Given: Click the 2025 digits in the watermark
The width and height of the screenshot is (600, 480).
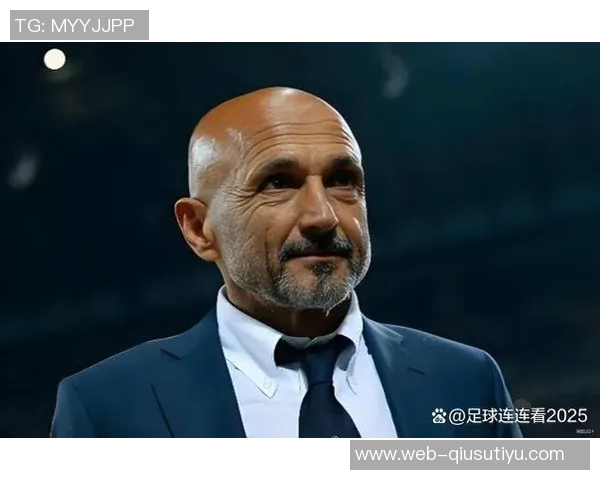Looking at the screenshot, I should click(x=567, y=416).
